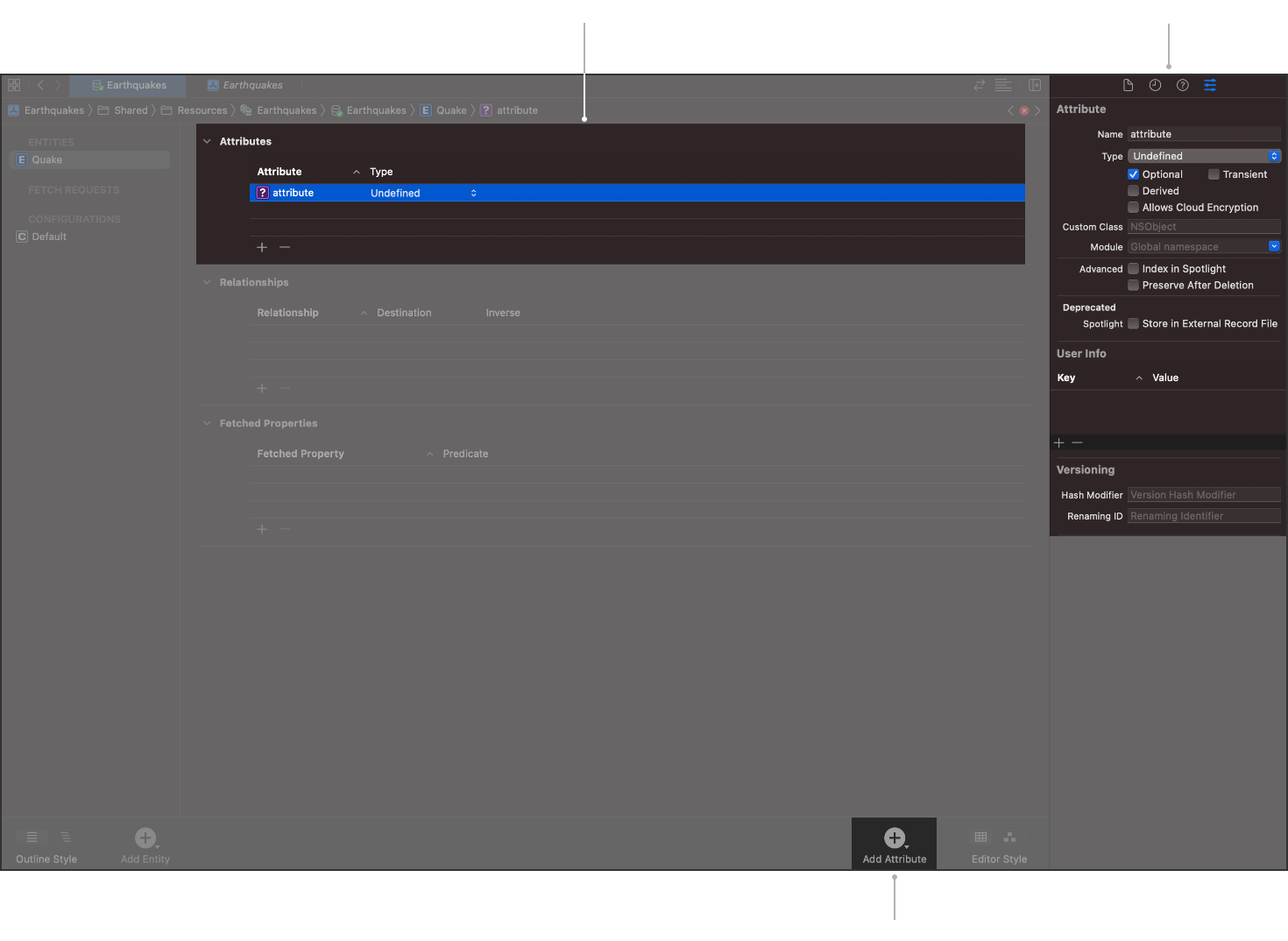Click Quake in the breadcrumb path
Viewport: 1288px width, 941px height.
point(451,110)
